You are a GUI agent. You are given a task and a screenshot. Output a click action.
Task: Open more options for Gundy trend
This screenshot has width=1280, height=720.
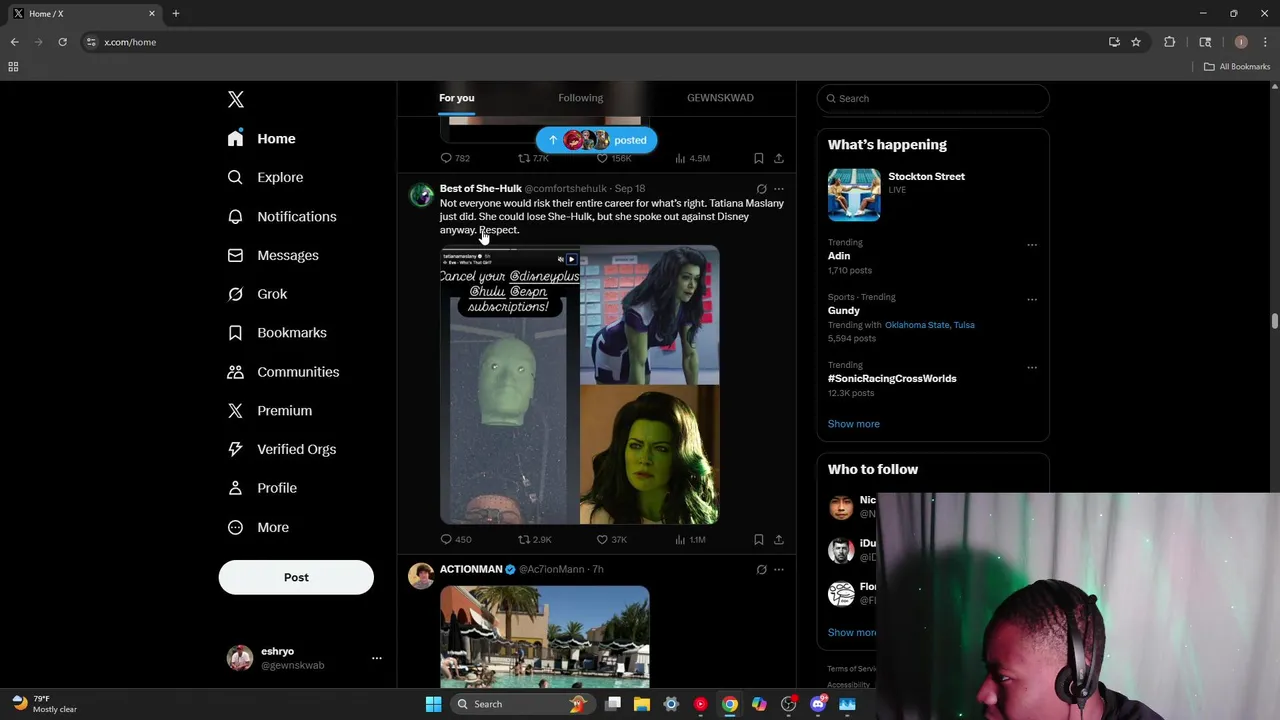[1032, 300]
